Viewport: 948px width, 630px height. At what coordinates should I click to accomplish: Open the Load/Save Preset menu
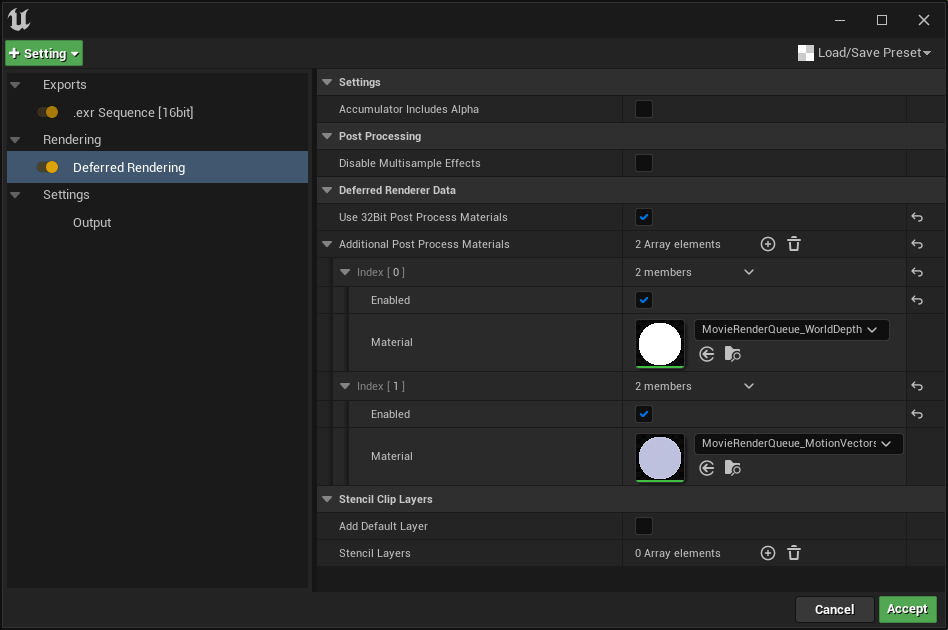point(864,52)
